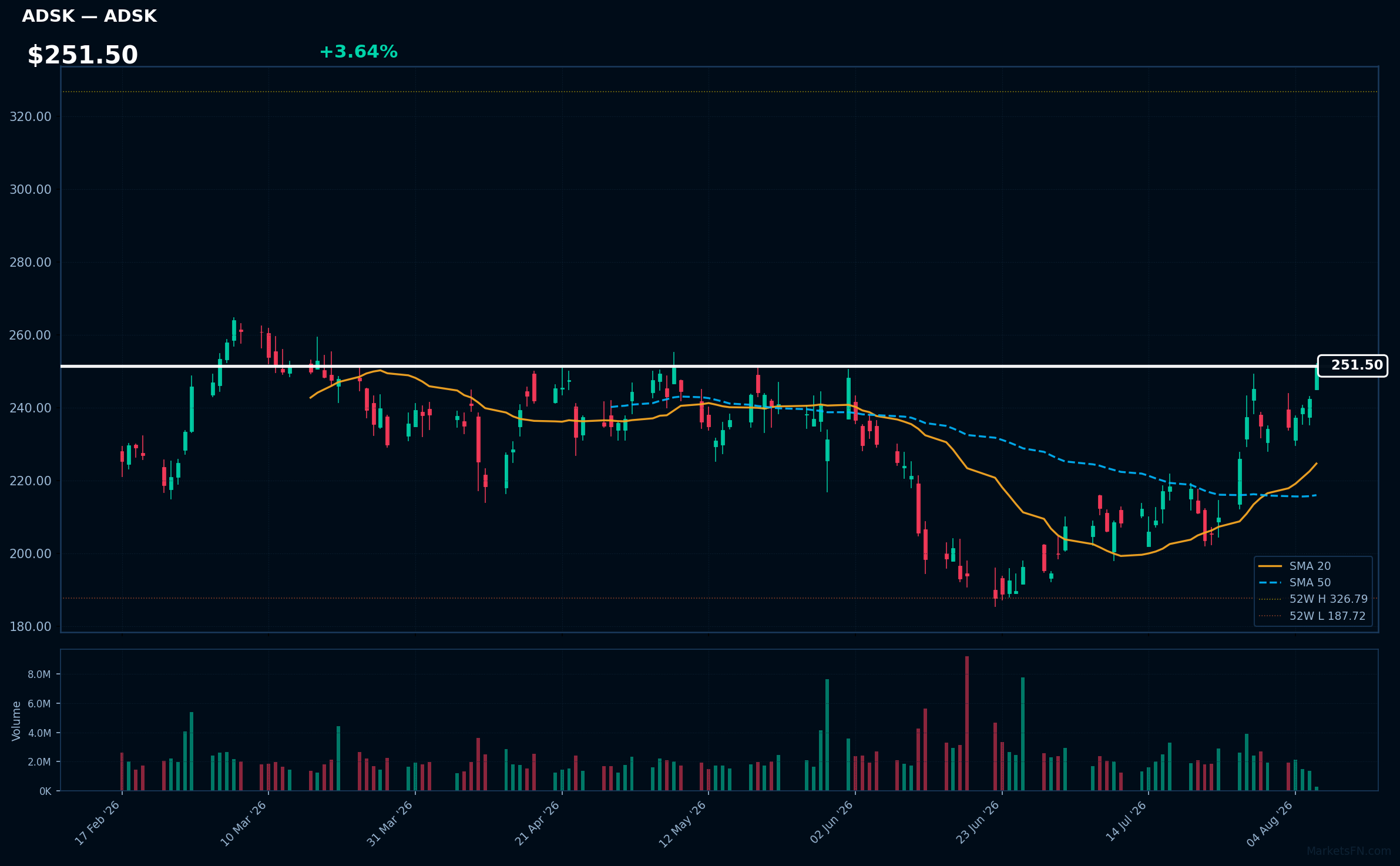
Task: Click the 23 Jun '26 date label
Action: click(978, 823)
